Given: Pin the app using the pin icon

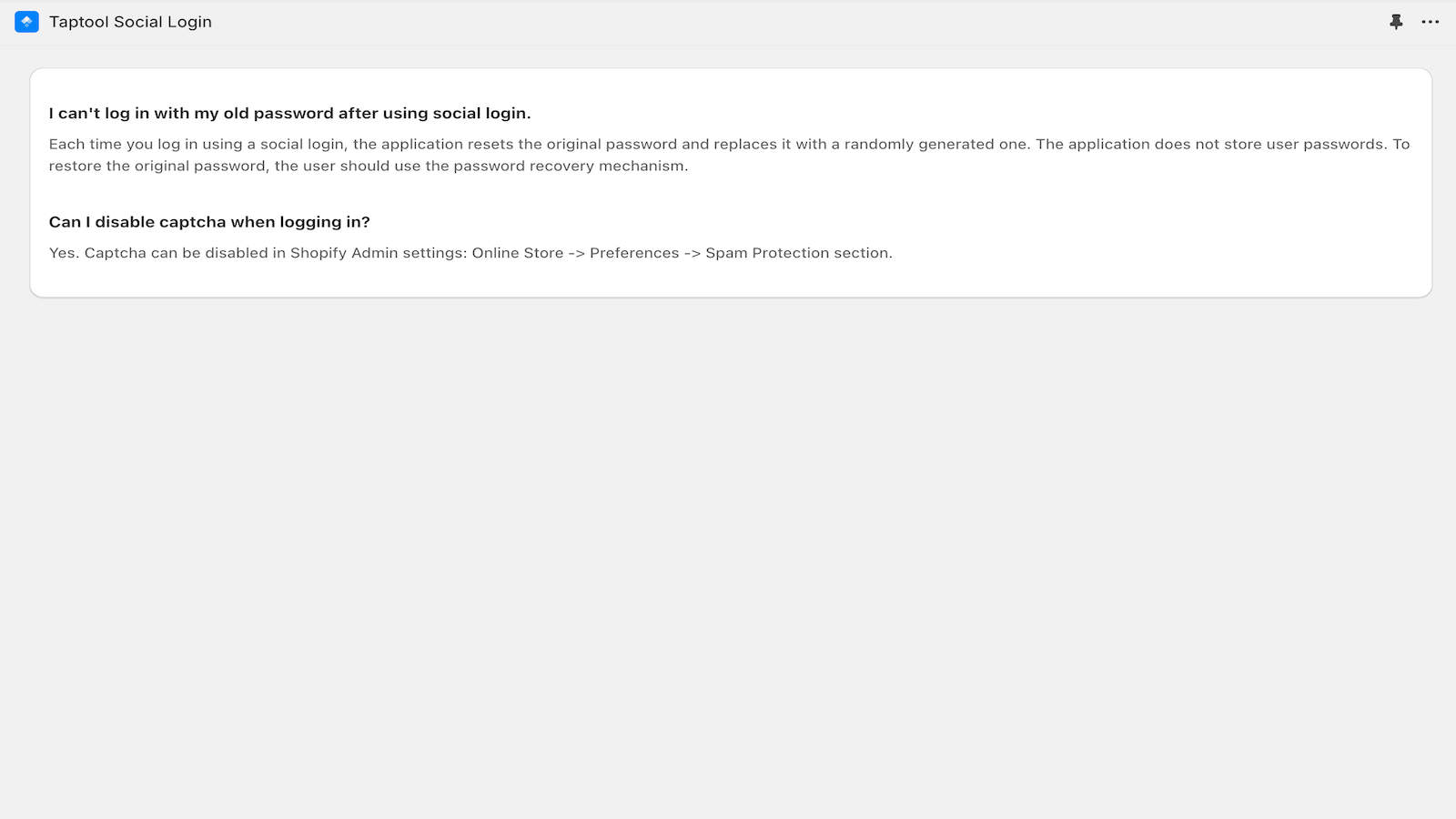Looking at the screenshot, I should point(1396,22).
